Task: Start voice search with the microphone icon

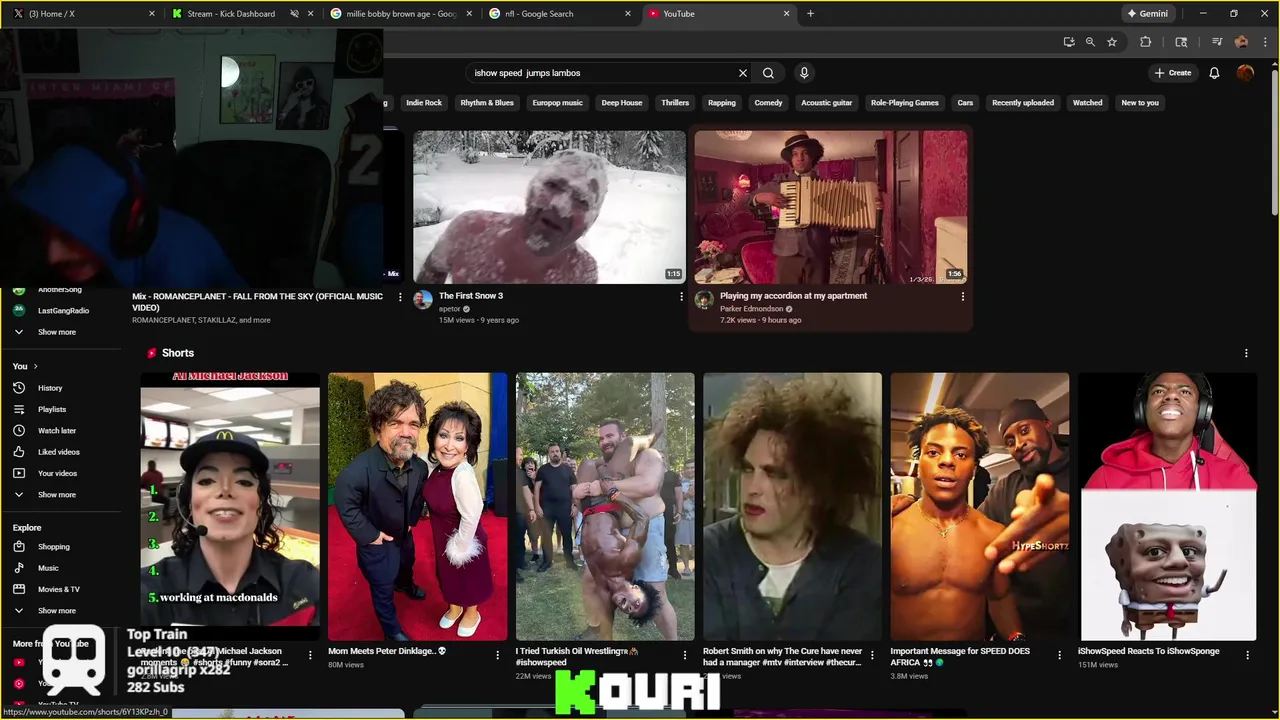Action: [x=803, y=73]
